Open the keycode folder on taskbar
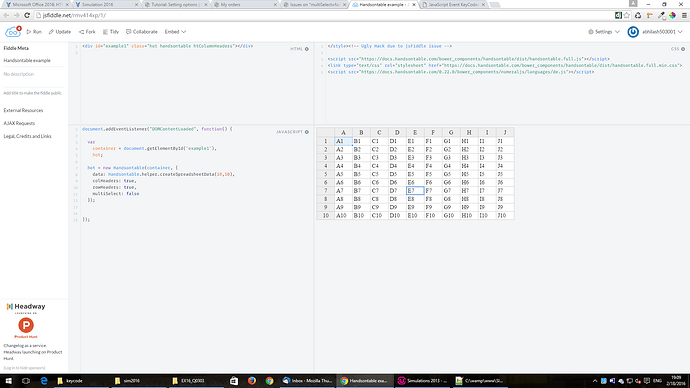 [80, 381]
